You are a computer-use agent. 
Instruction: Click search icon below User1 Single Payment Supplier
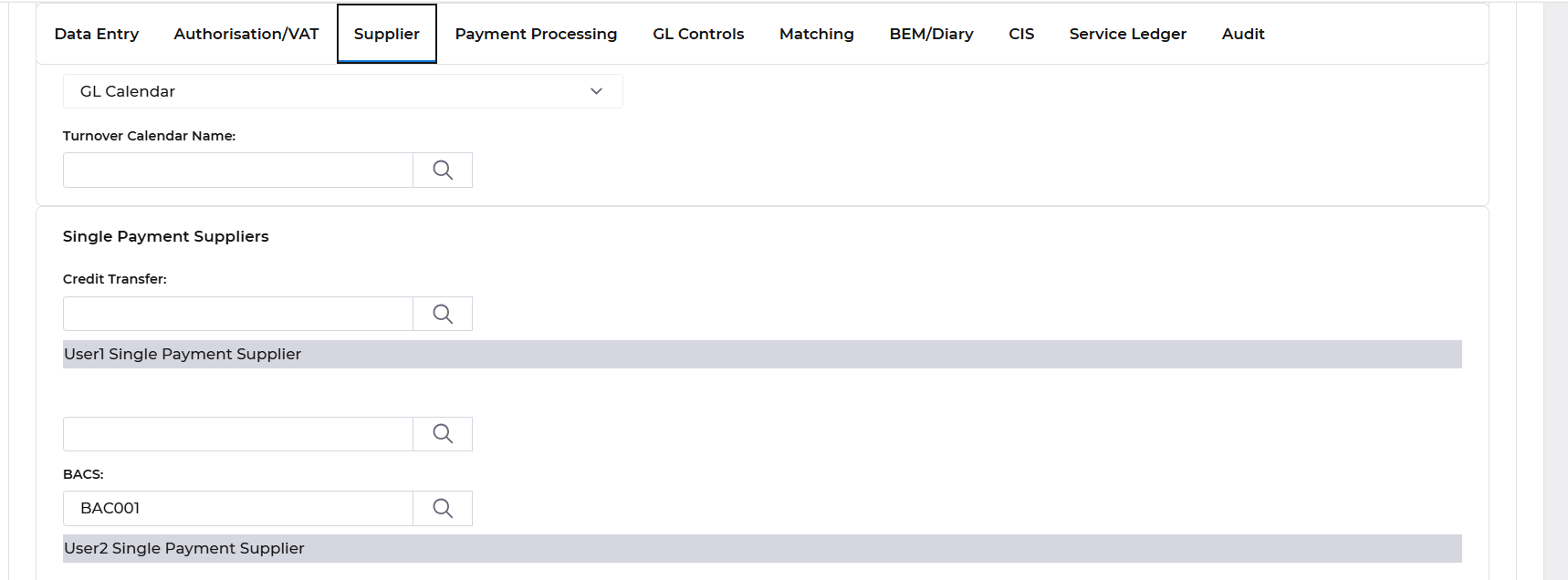443,434
